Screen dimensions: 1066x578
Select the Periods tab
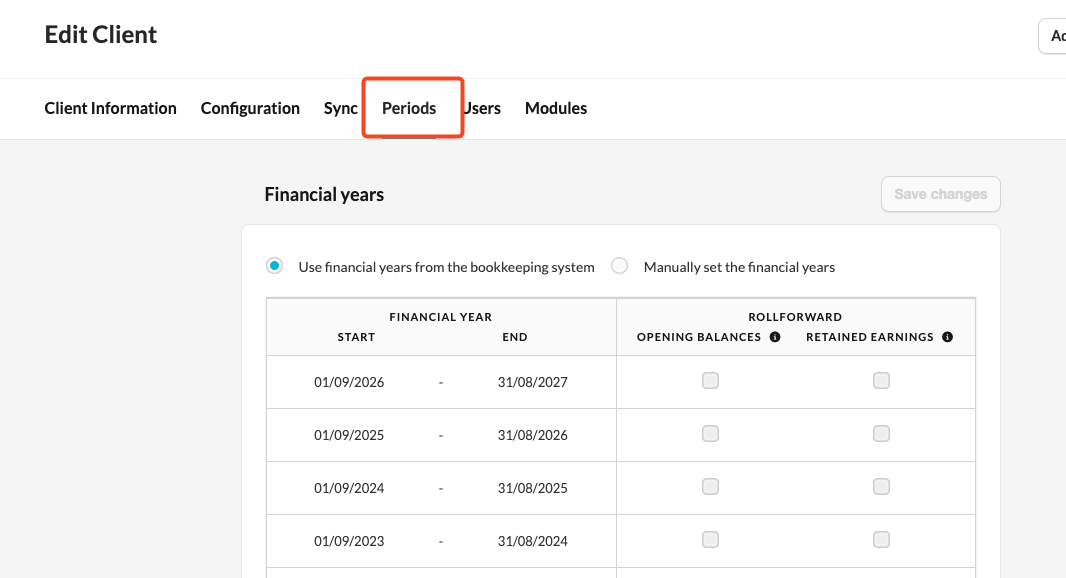tap(409, 108)
